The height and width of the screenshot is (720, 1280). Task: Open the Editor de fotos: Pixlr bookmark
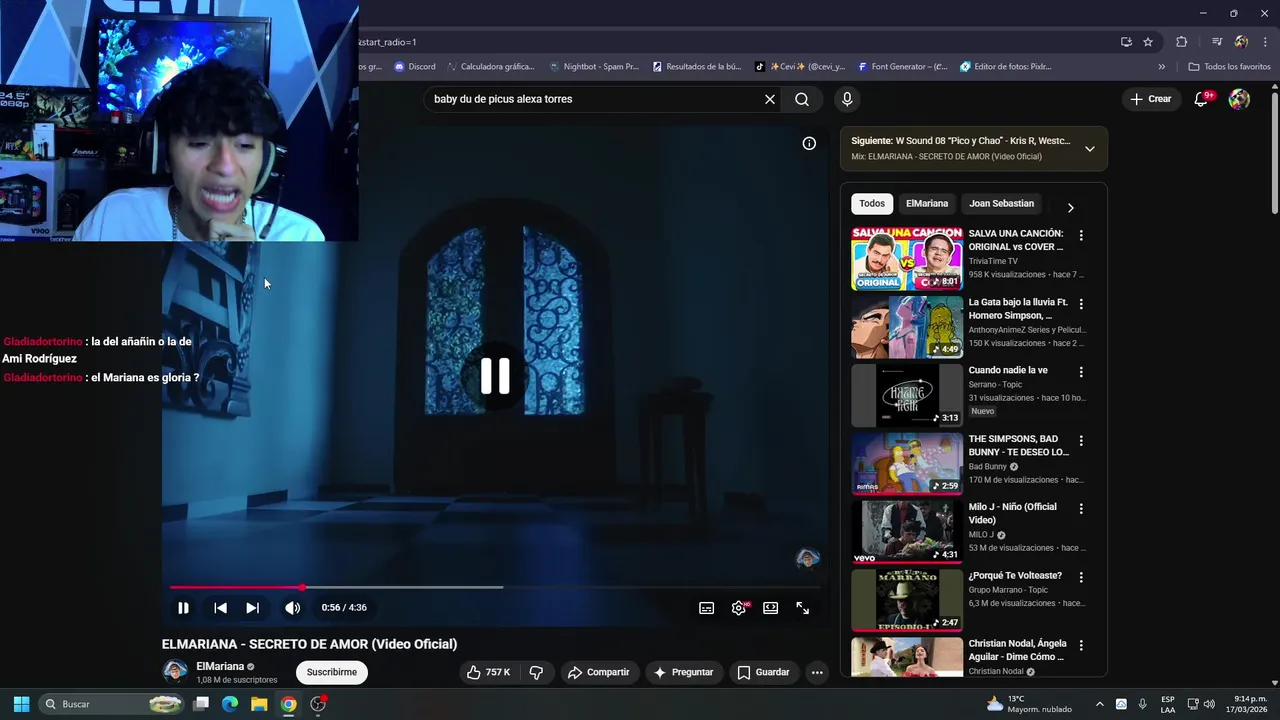point(1005,67)
